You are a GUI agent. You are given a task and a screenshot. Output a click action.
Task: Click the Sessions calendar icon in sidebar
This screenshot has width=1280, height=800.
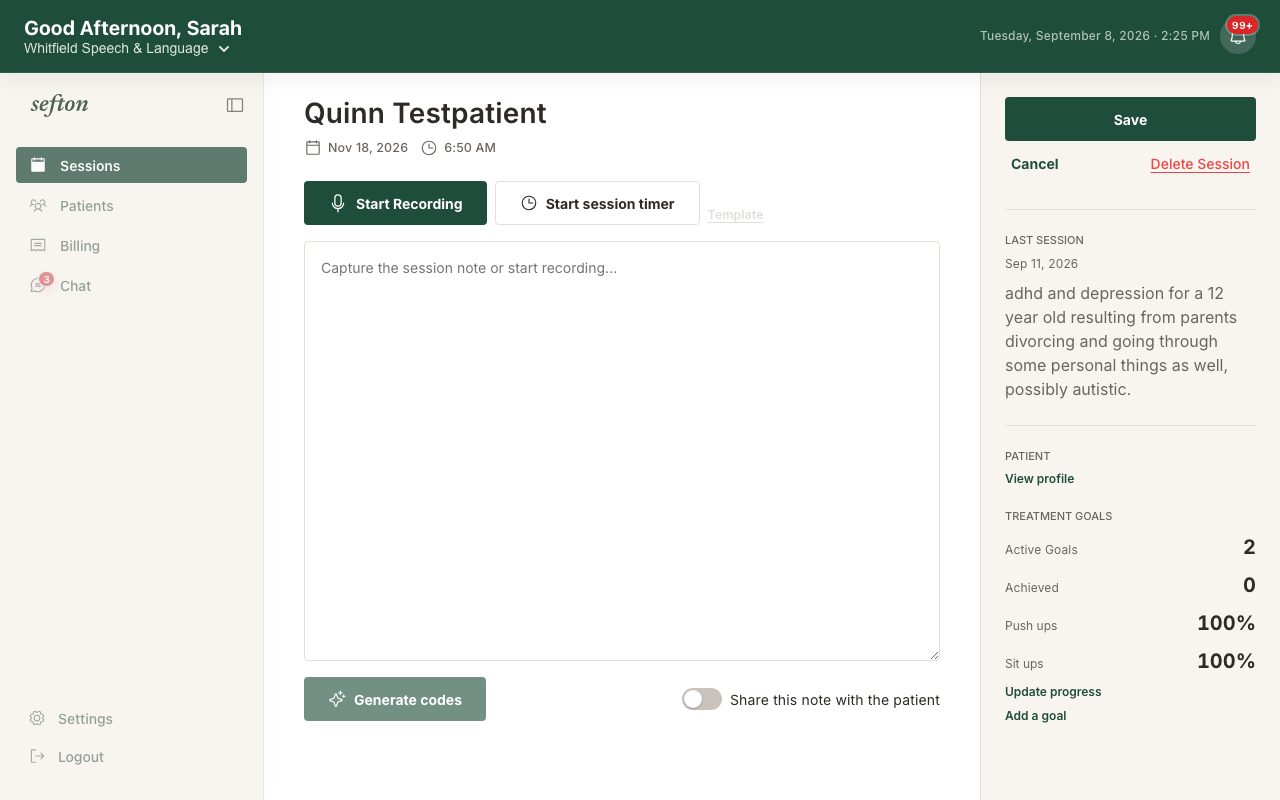coord(38,165)
